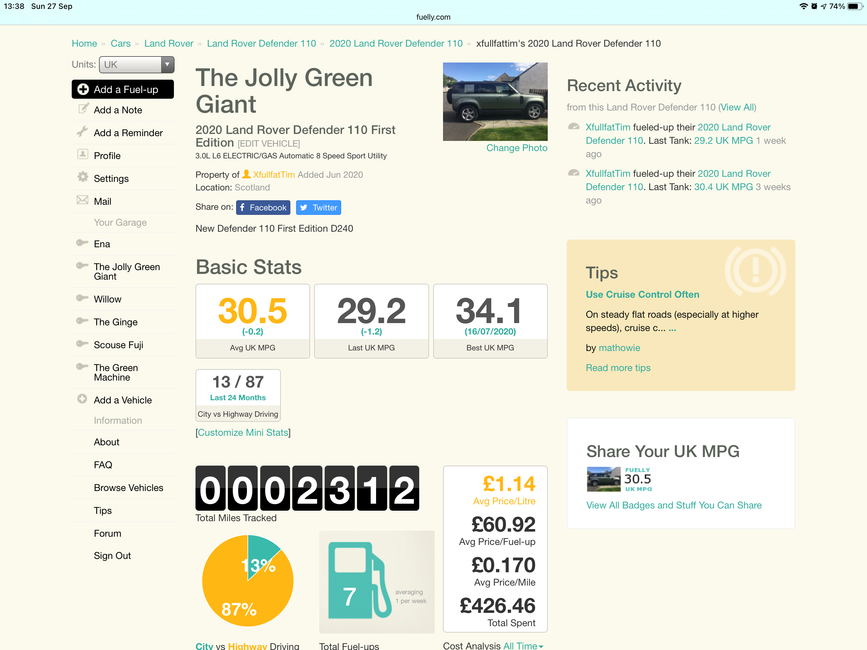This screenshot has height=650, width=867.
Task: Click the plus icon on Add a Fuel-up
Action: [x=83, y=89]
